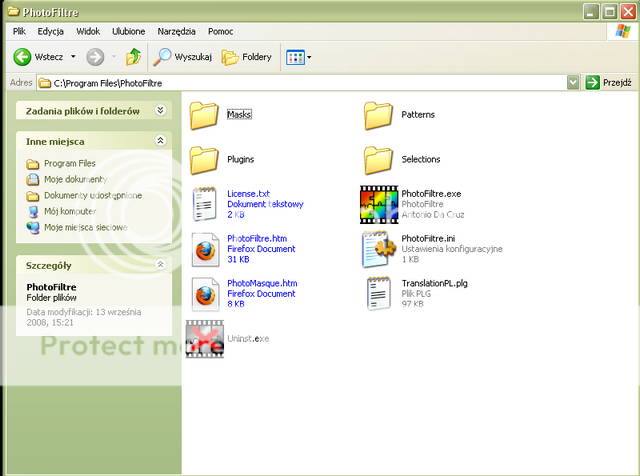640x476 pixels.
Task: Click inside the Adres path field
Action: coord(300,82)
